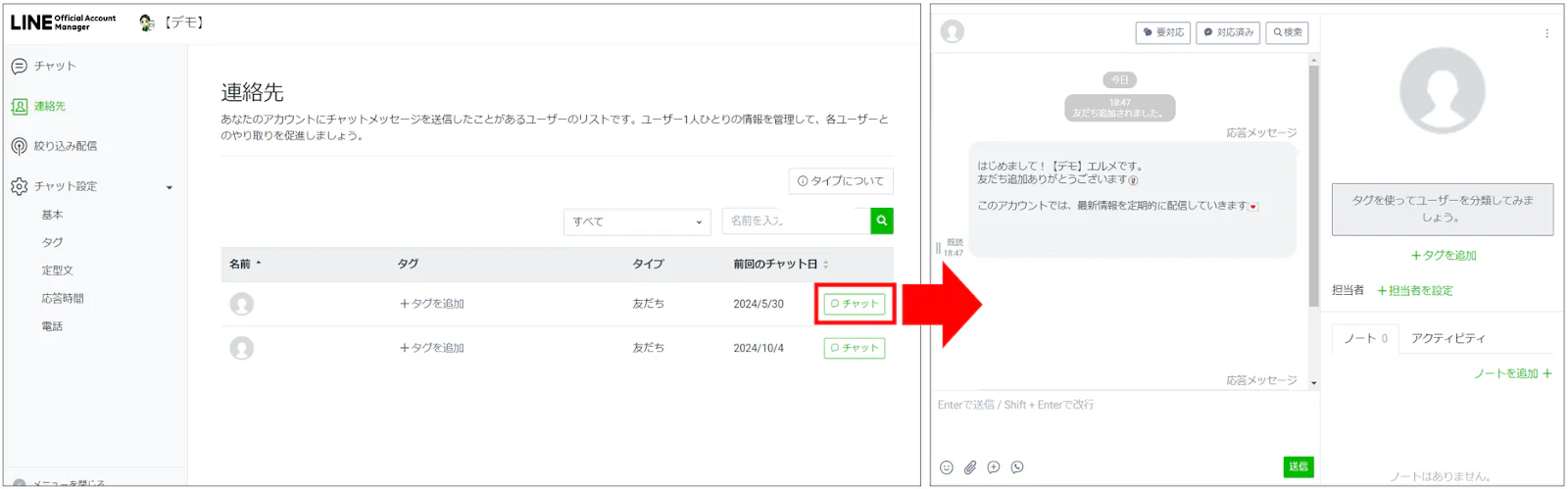The image size is (1568, 489).
Task: Open the 応答時間 settings item
Action: pyautogui.click(x=63, y=298)
